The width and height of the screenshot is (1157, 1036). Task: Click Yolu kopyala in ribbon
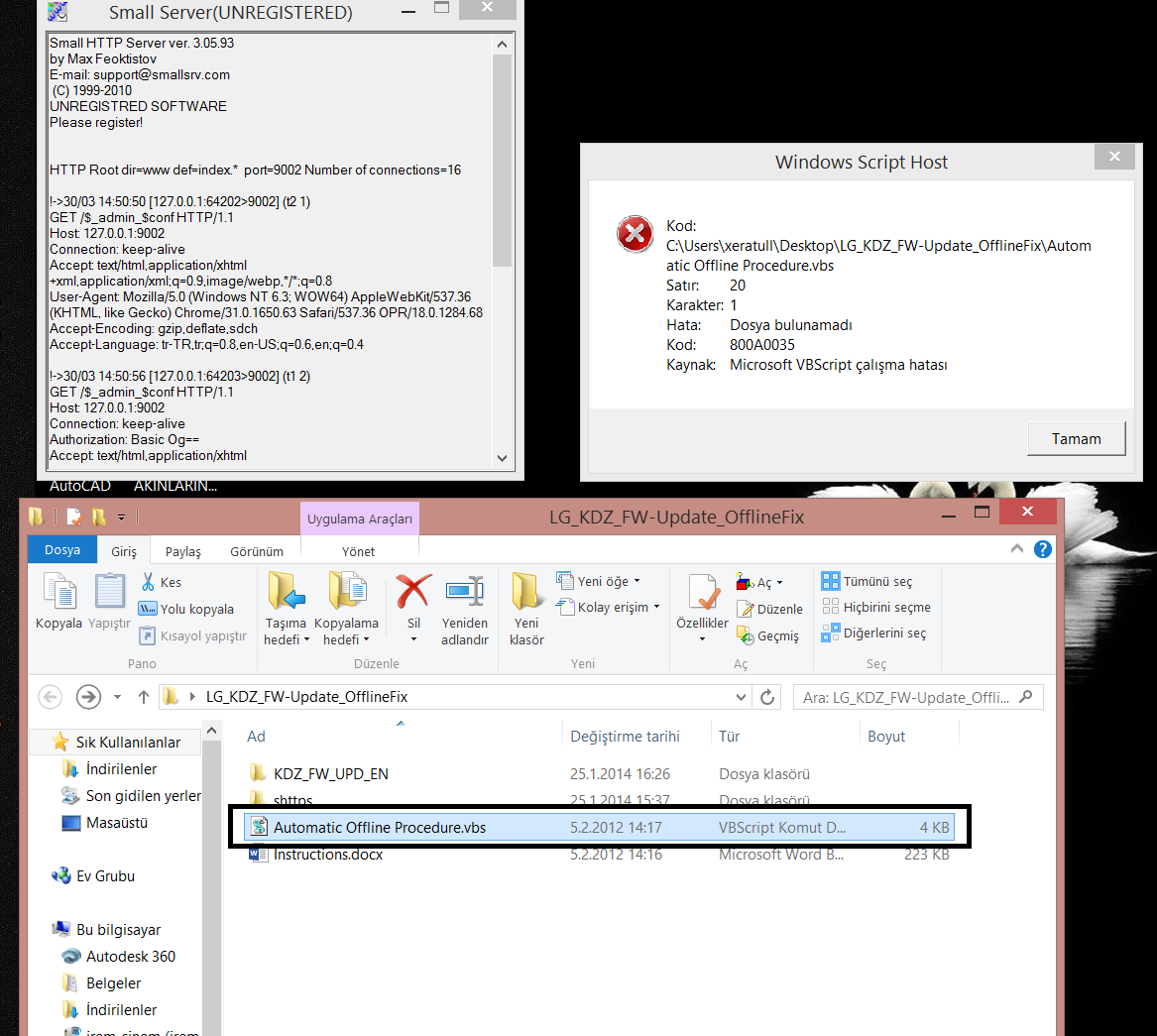coord(186,609)
